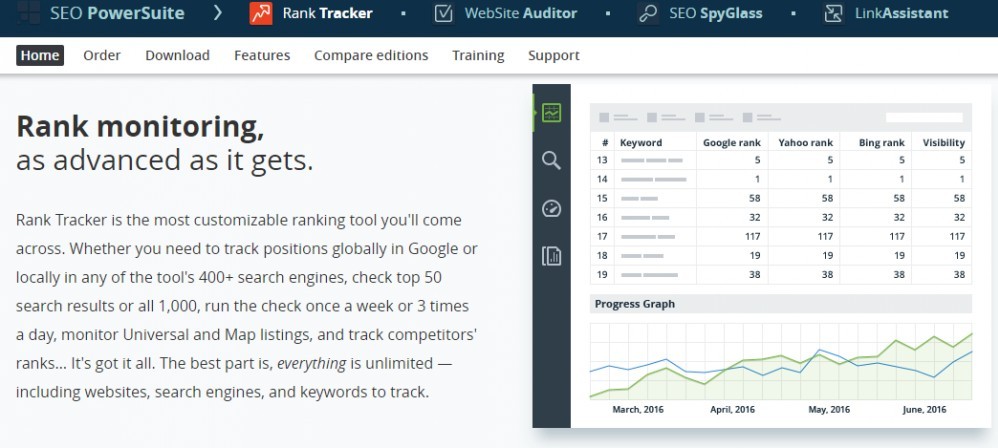Click the Rank monitoring headline
The image size is (998, 448).
[x=140, y=127]
